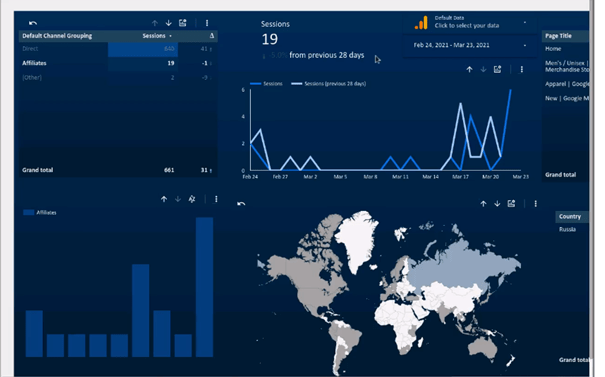Click 'Click to select your data' text
605x377 pixels.
click(466, 26)
